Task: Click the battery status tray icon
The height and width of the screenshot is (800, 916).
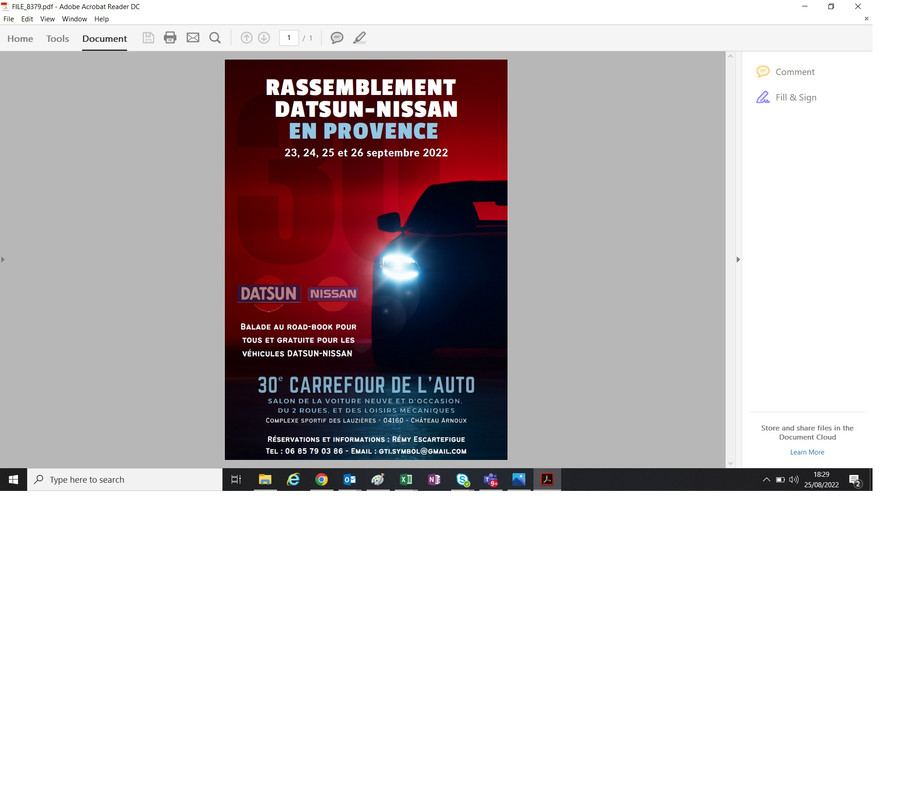Action: [780, 480]
